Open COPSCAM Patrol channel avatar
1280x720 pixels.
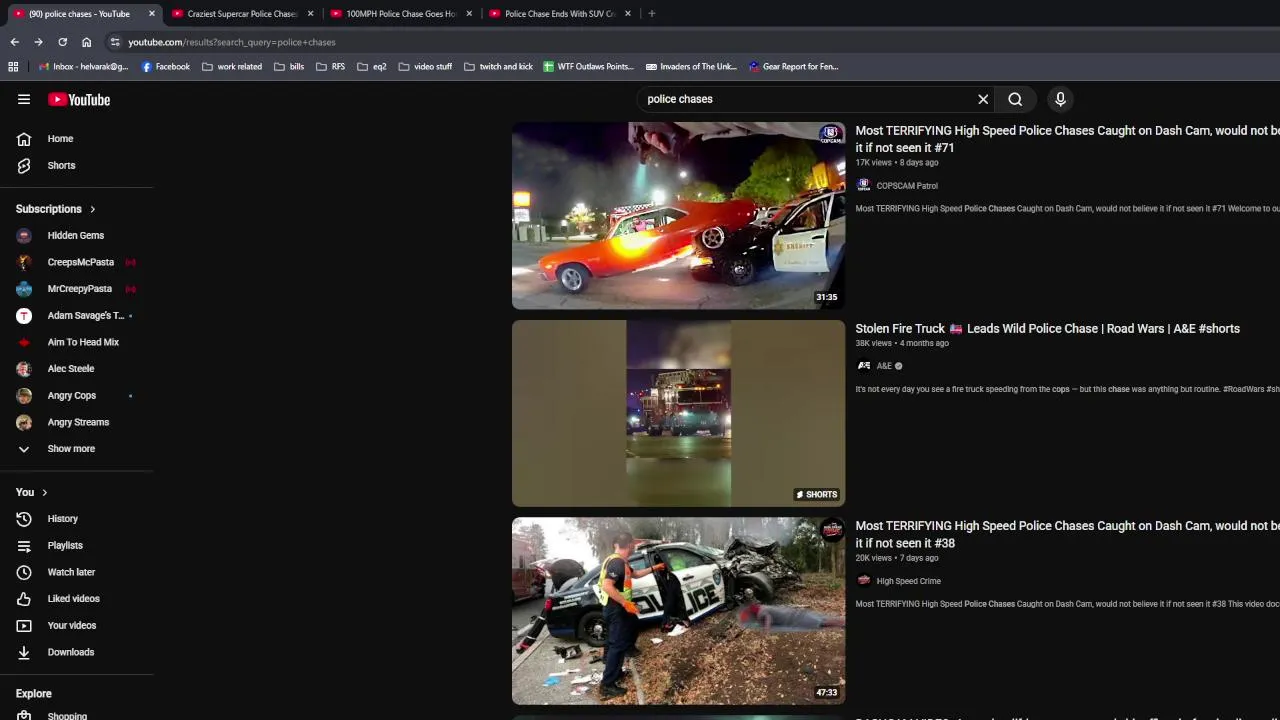(864, 185)
